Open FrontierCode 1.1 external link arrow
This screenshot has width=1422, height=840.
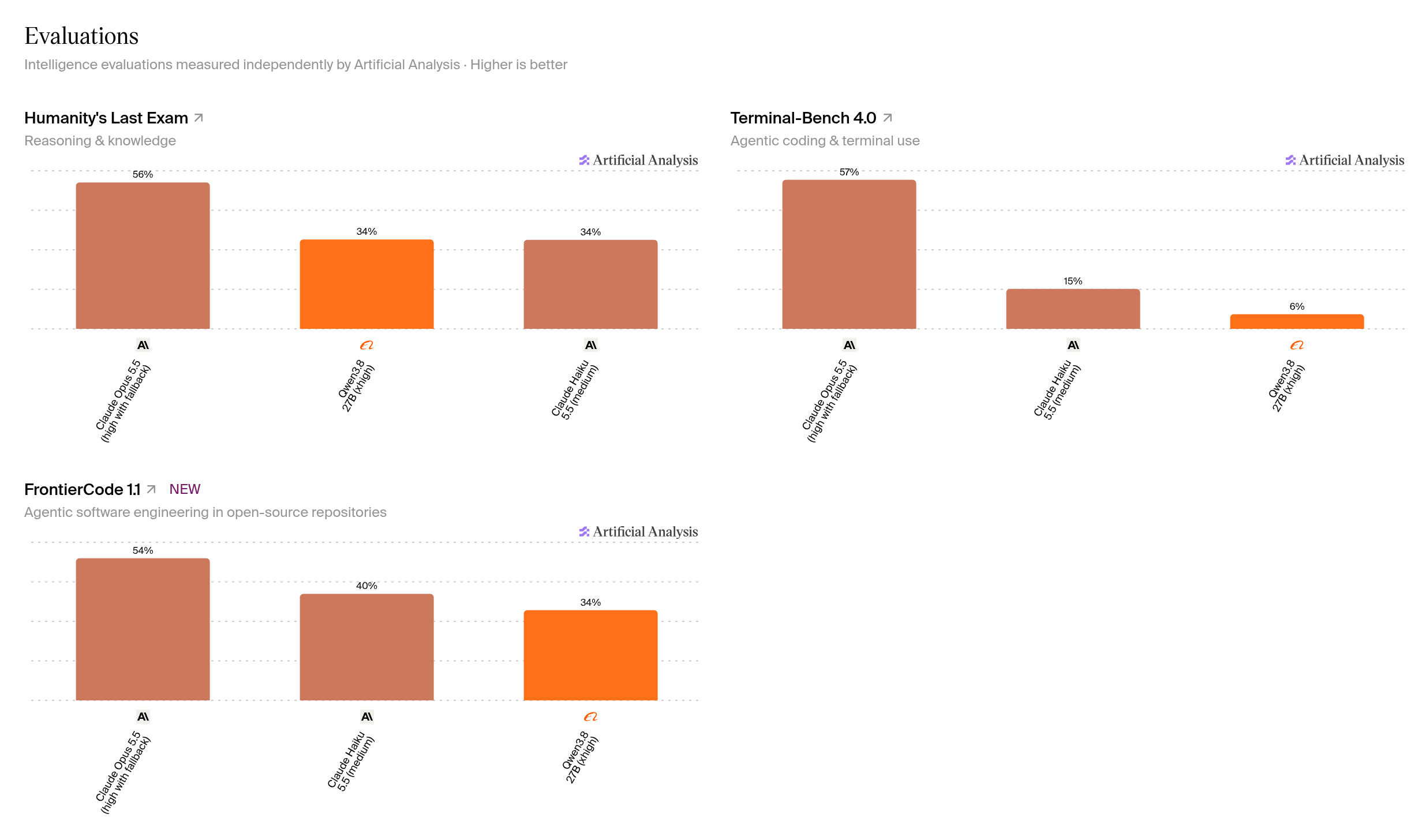coord(151,489)
